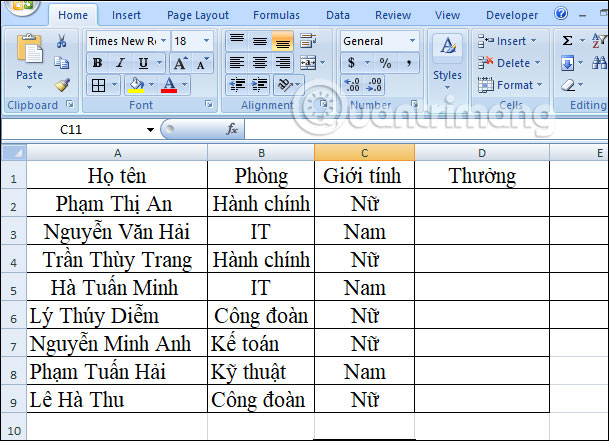Image resolution: width=609 pixels, height=441 pixels.
Task: Apply Comma Style number format
Action: pos(409,63)
